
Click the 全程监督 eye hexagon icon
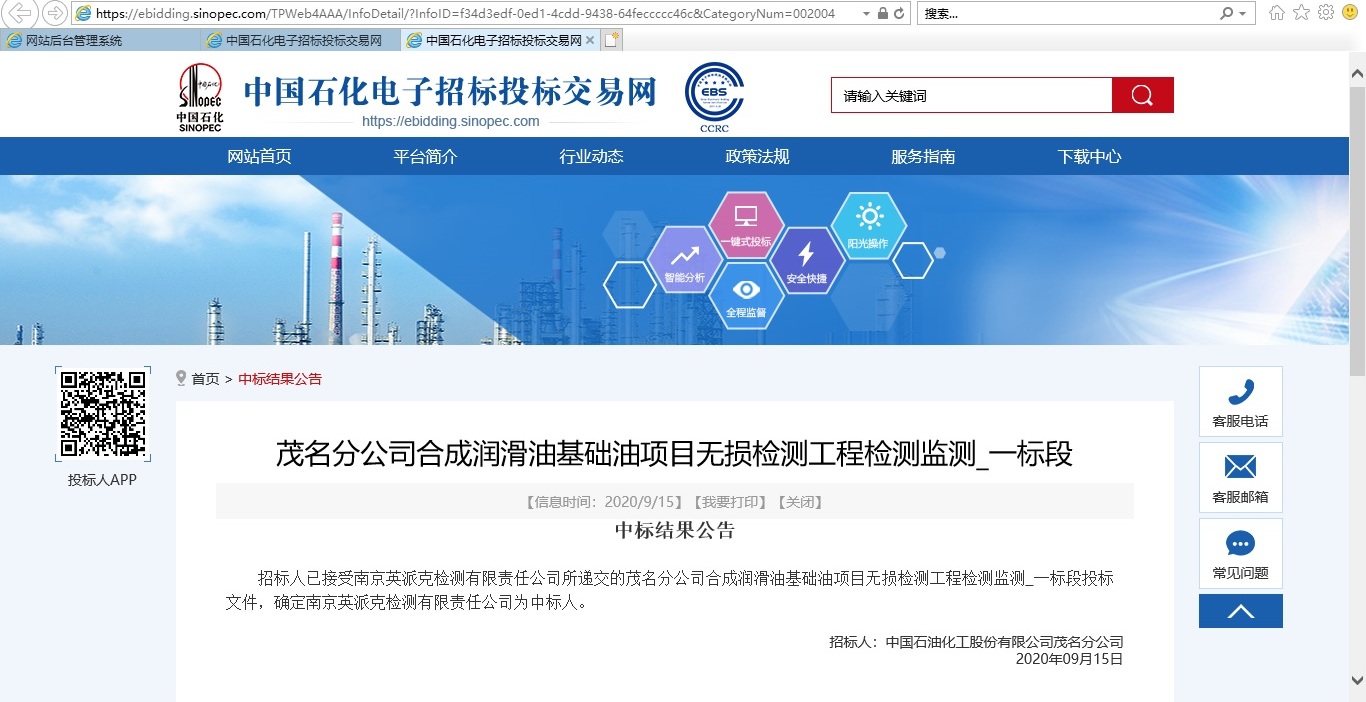coord(745,294)
